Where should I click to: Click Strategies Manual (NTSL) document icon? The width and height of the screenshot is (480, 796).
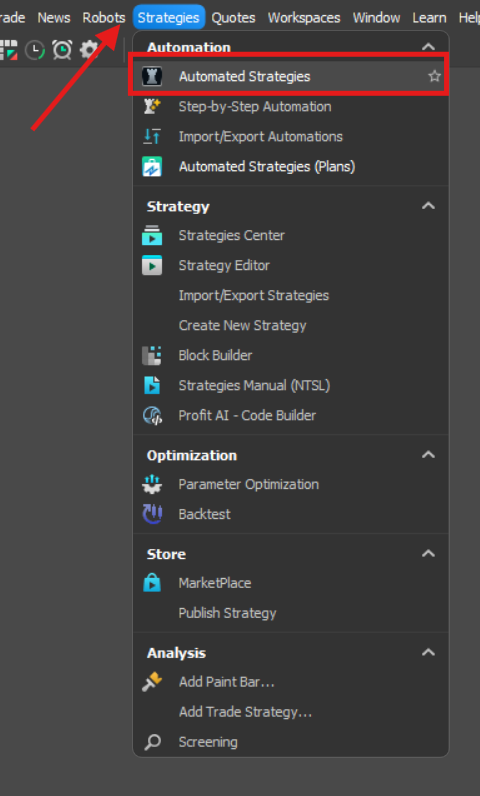(x=152, y=385)
